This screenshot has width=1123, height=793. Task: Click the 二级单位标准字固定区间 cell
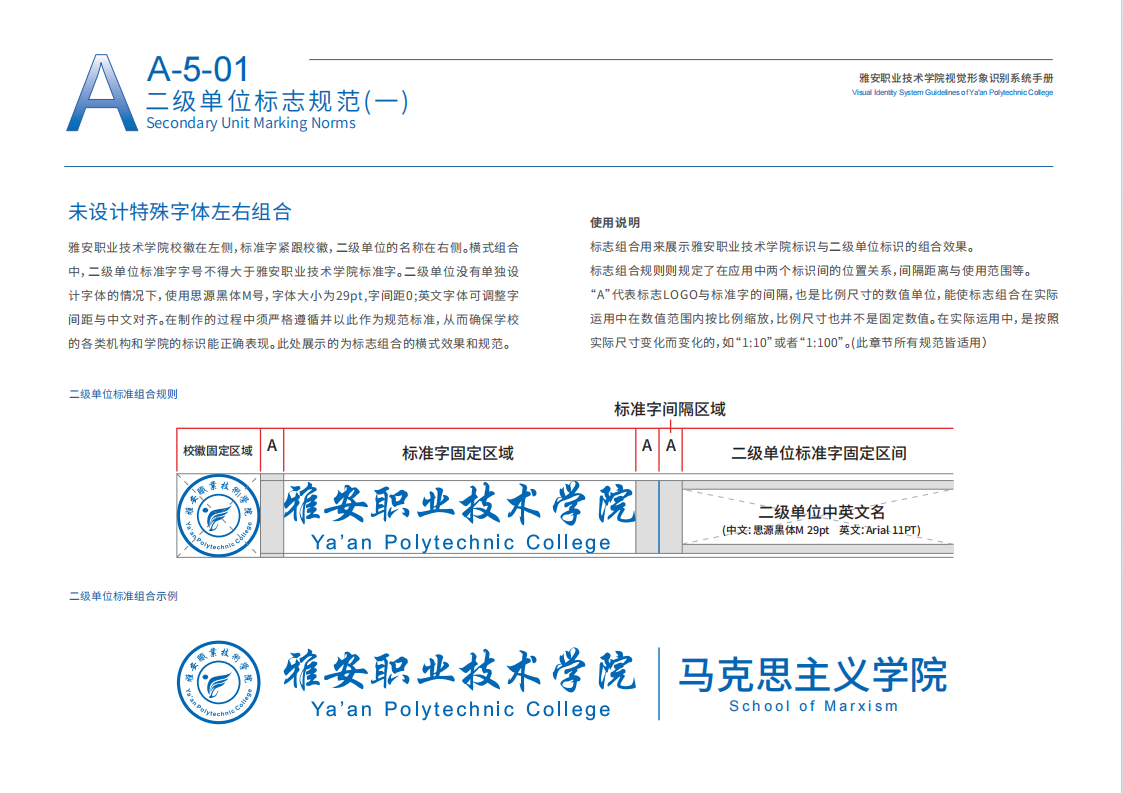[x=819, y=453]
